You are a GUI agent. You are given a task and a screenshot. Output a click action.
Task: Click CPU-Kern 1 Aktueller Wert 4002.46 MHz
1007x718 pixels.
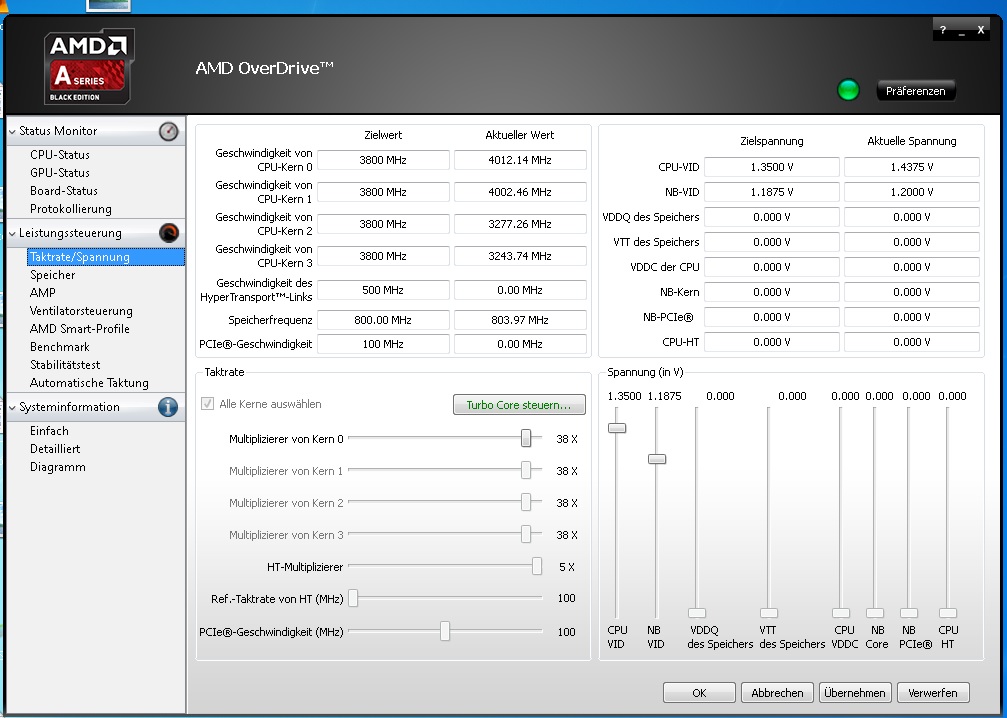[520, 192]
